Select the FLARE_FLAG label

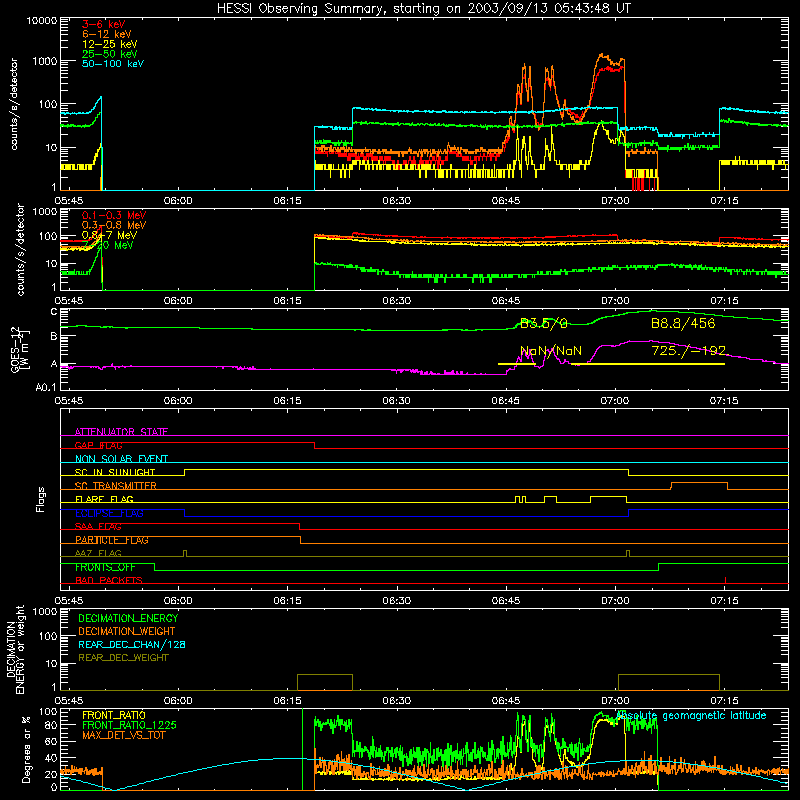[x=104, y=499]
